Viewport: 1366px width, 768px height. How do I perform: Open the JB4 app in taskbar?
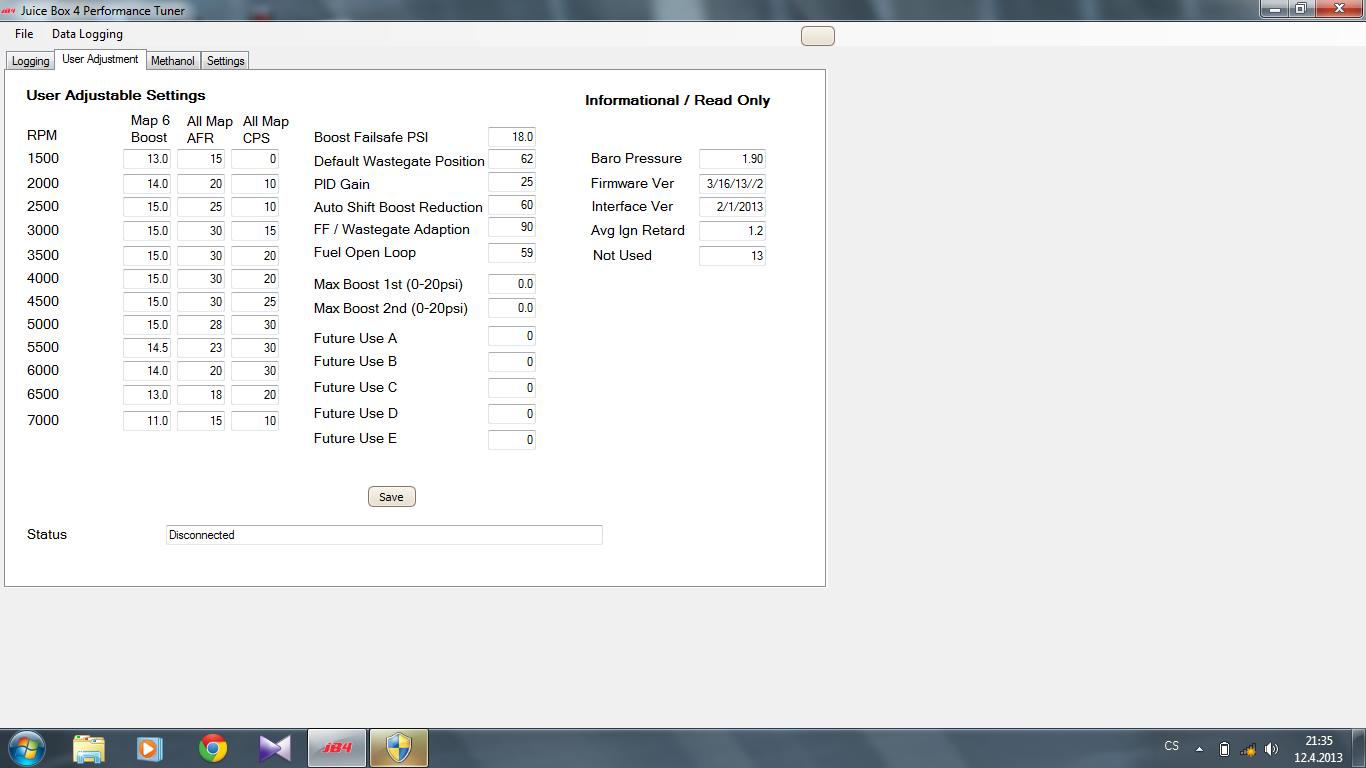(337, 748)
